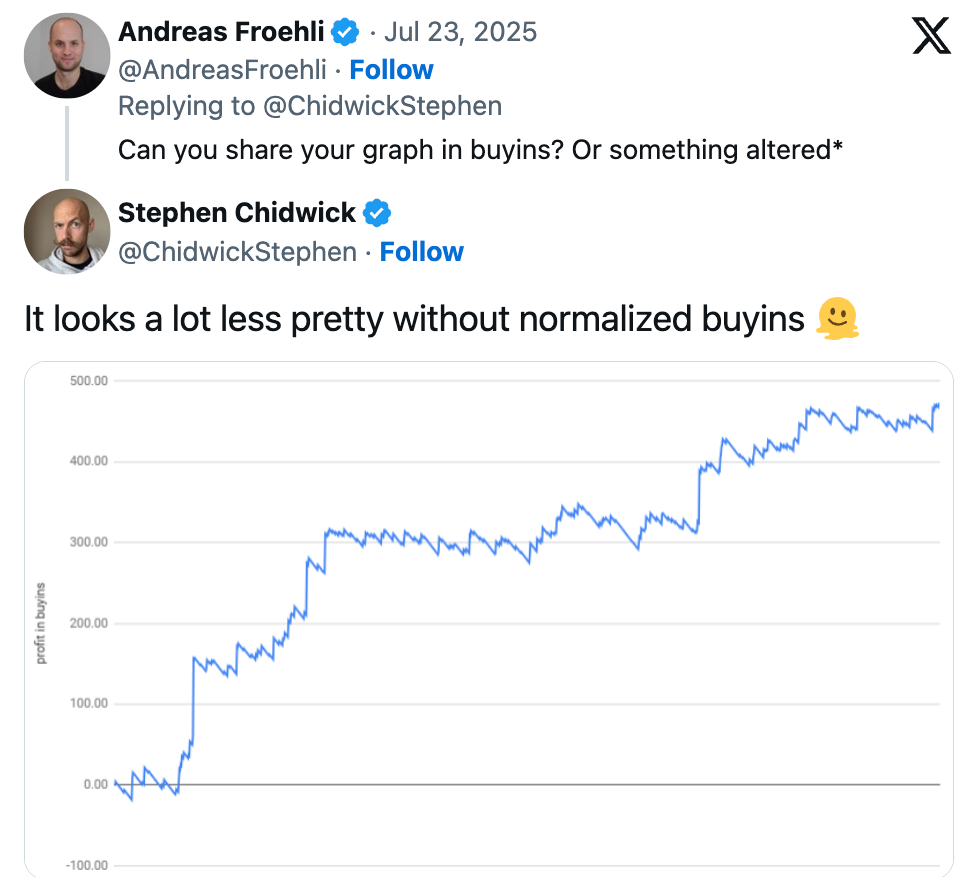The image size is (974, 878).
Task: Follow @AndreasFroehli
Action: click(391, 70)
